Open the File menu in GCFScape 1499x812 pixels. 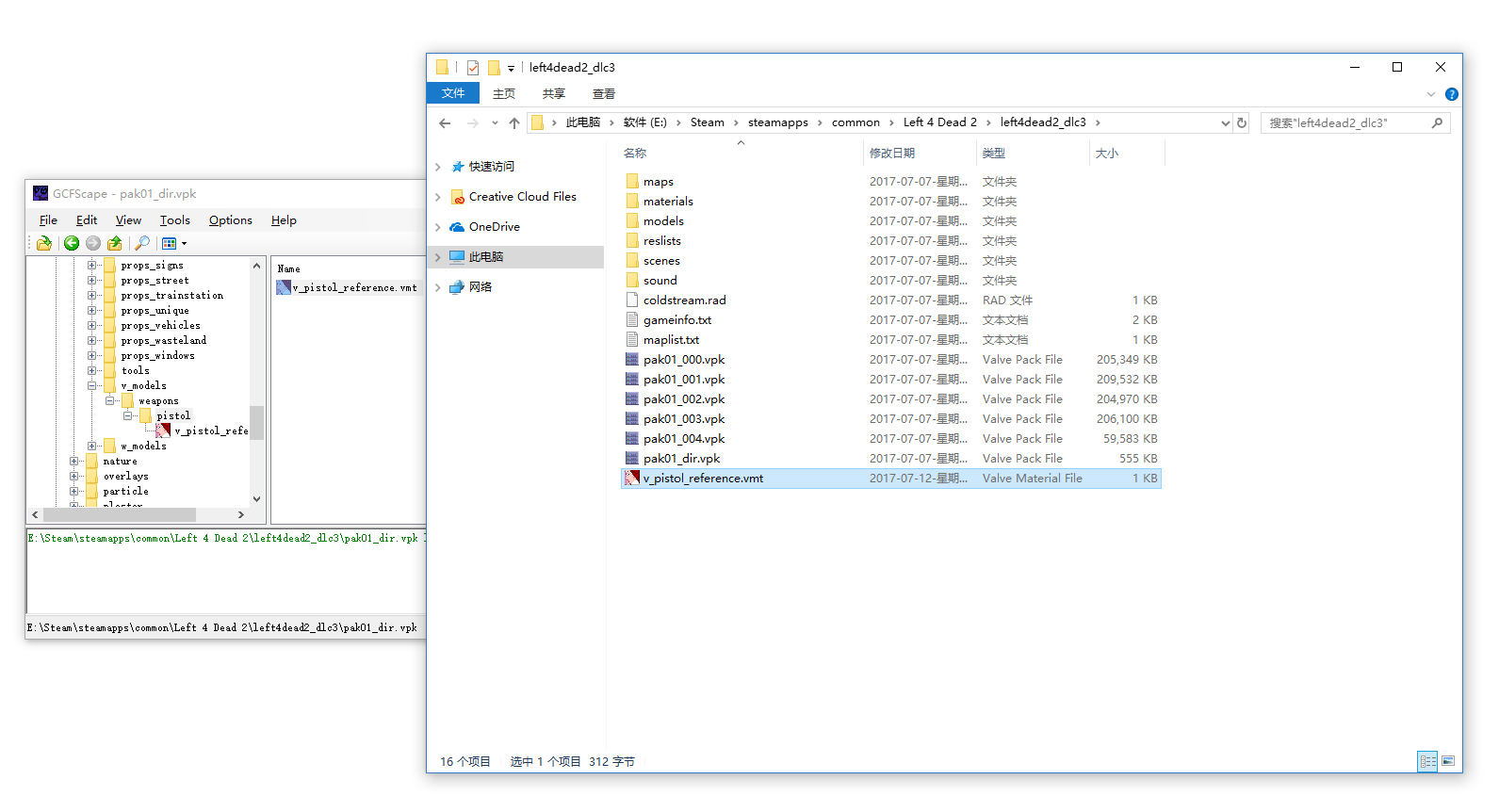coord(48,220)
